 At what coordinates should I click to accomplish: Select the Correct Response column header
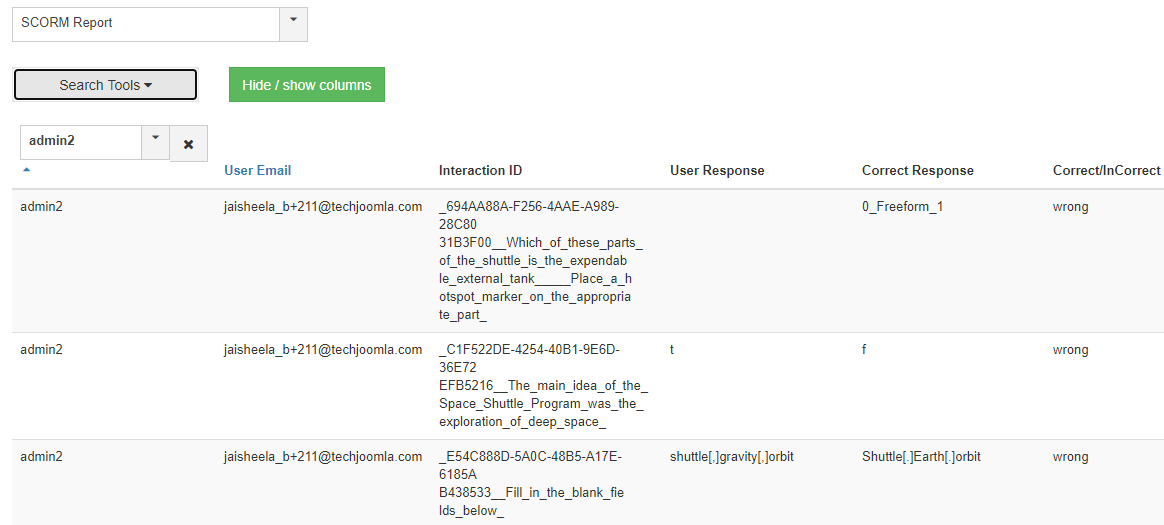[917, 170]
